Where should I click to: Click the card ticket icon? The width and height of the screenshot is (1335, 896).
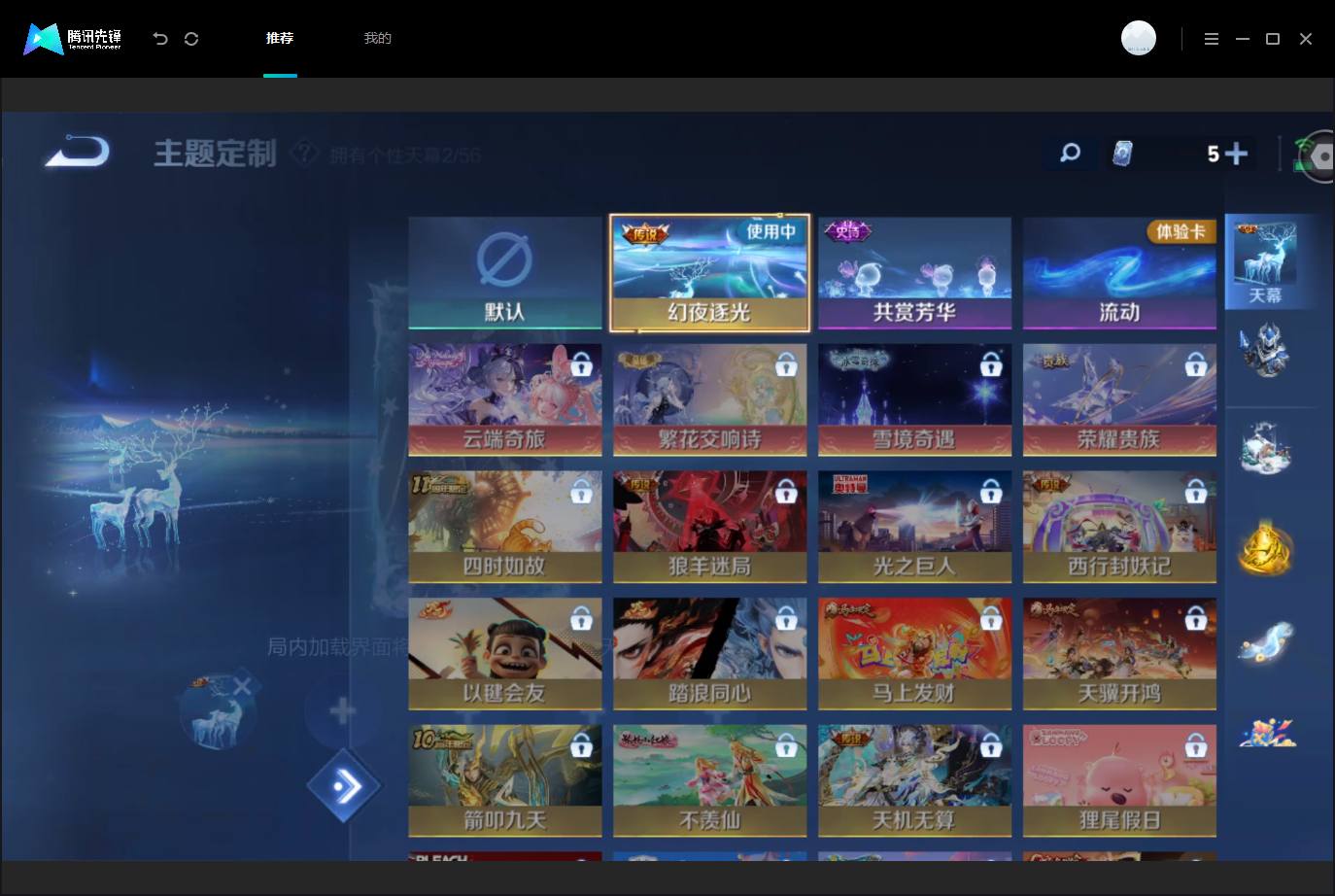click(x=1122, y=154)
